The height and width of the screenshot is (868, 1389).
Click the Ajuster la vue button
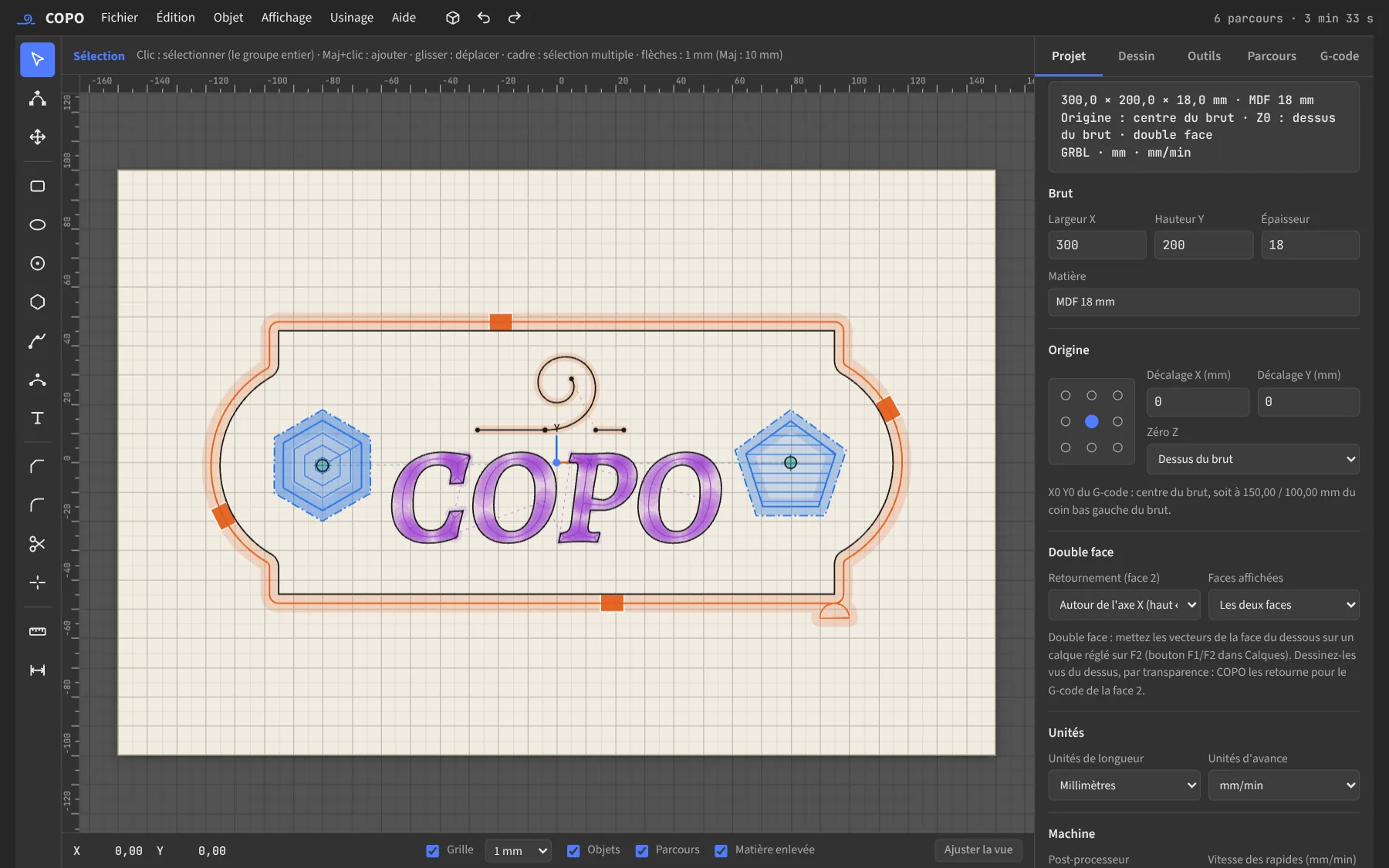tap(978, 850)
